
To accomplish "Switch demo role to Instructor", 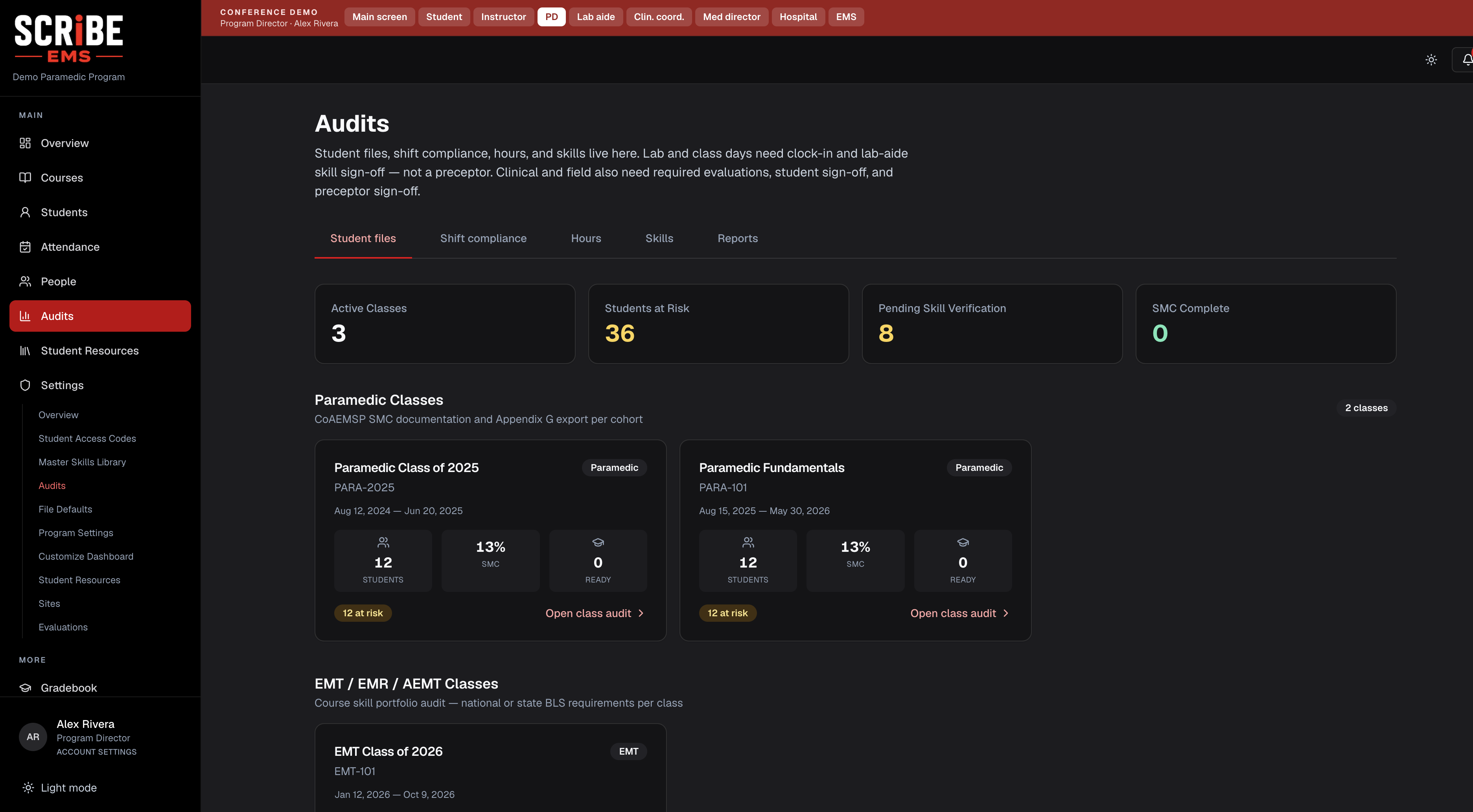I will 503,17.
